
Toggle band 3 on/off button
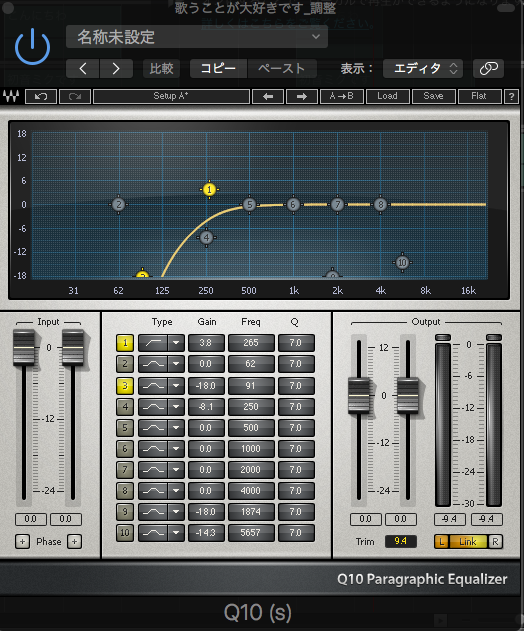[x=125, y=386]
